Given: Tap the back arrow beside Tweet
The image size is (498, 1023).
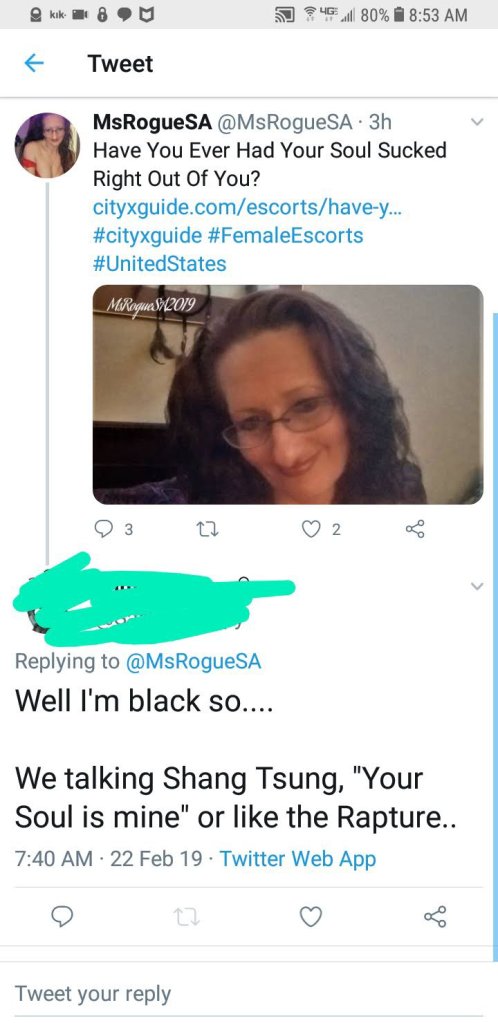Looking at the screenshot, I should pyautogui.click(x=34, y=63).
